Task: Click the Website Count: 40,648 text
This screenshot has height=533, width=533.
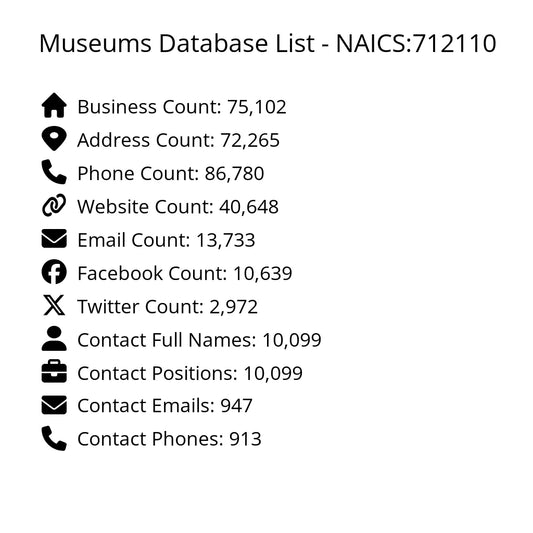Action: (178, 207)
